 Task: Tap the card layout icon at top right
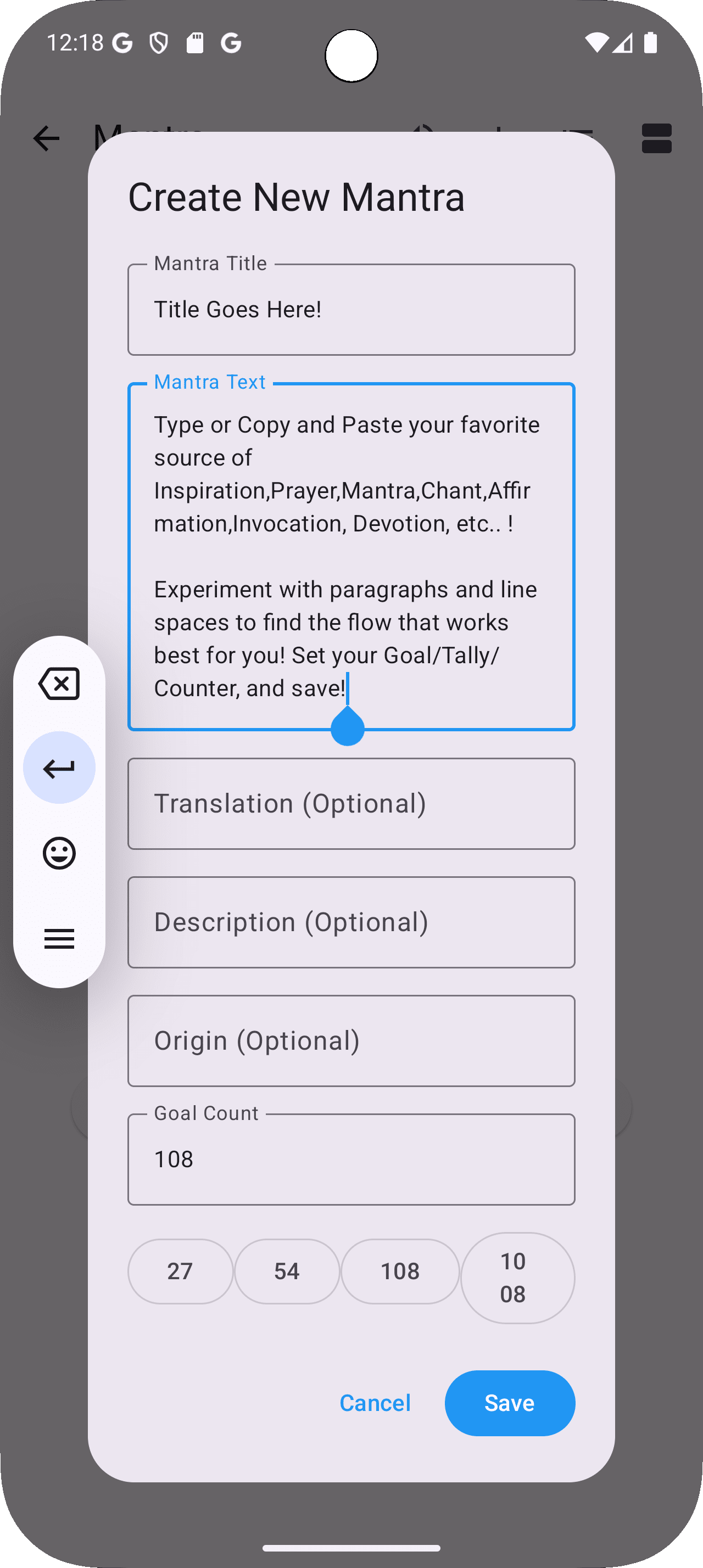click(x=656, y=139)
